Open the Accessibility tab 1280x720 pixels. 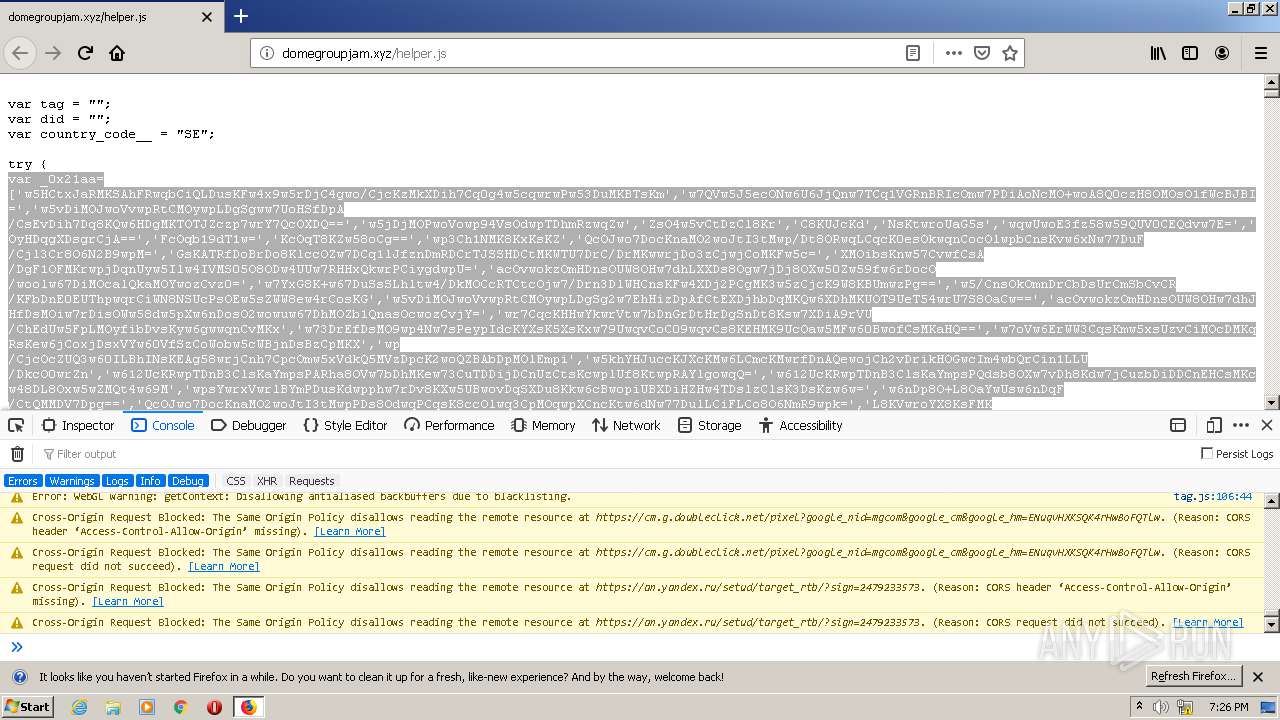tap(801, 425)
